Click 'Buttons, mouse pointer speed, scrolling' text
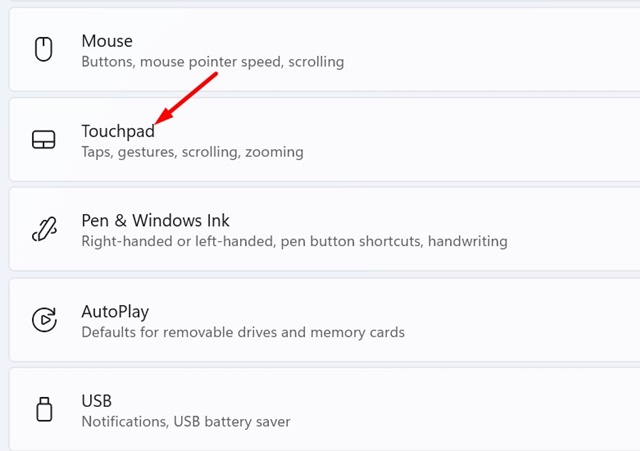This screenshot has width=640, height=451. click(x=212, y=62)
